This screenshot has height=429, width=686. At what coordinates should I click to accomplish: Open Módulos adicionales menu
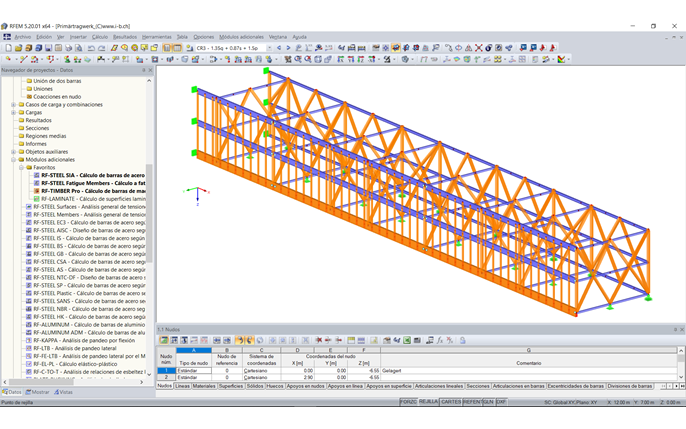242,37
